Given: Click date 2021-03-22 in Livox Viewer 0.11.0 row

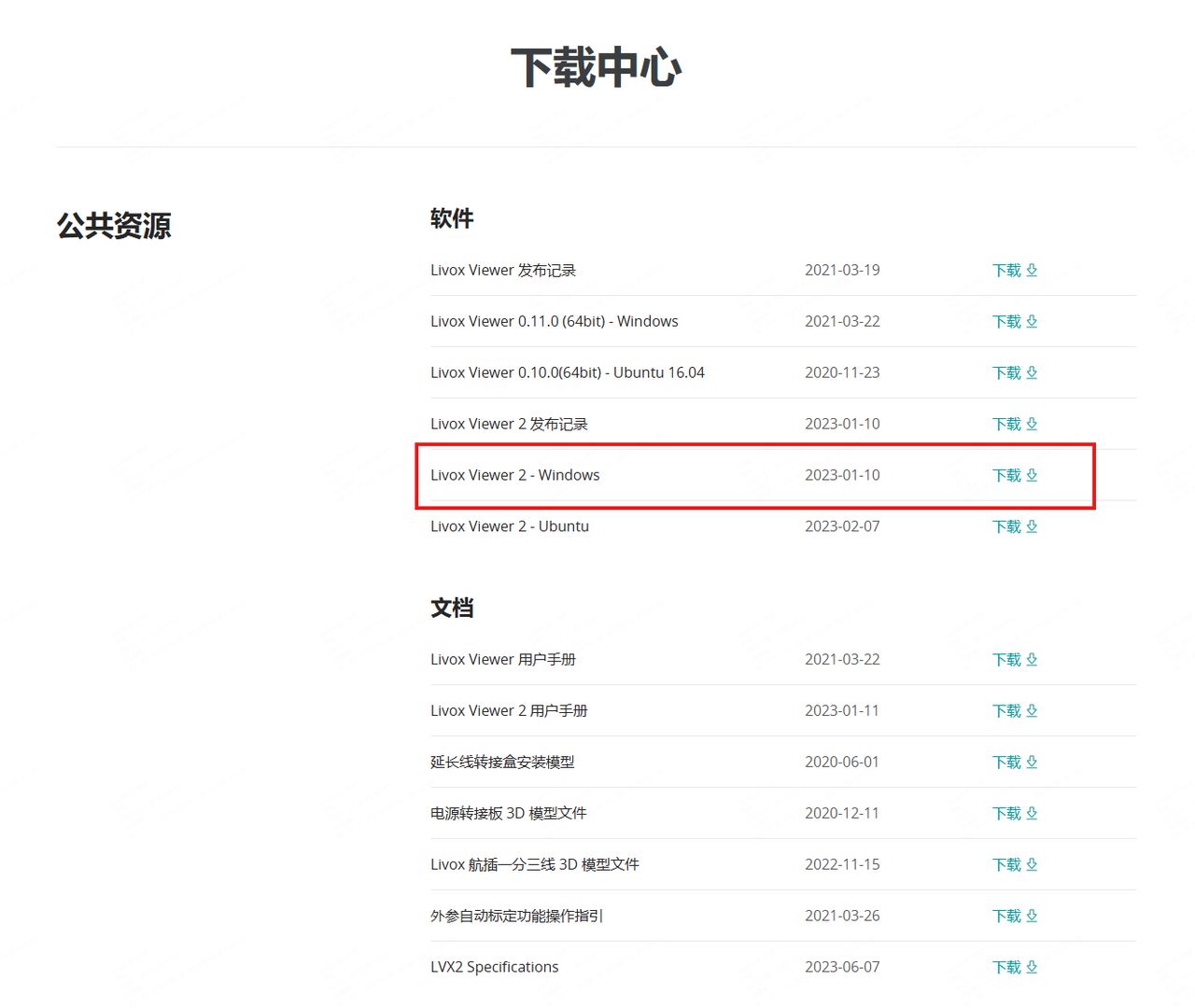Looking at the screenshot, I should click(x=842, y=321).
